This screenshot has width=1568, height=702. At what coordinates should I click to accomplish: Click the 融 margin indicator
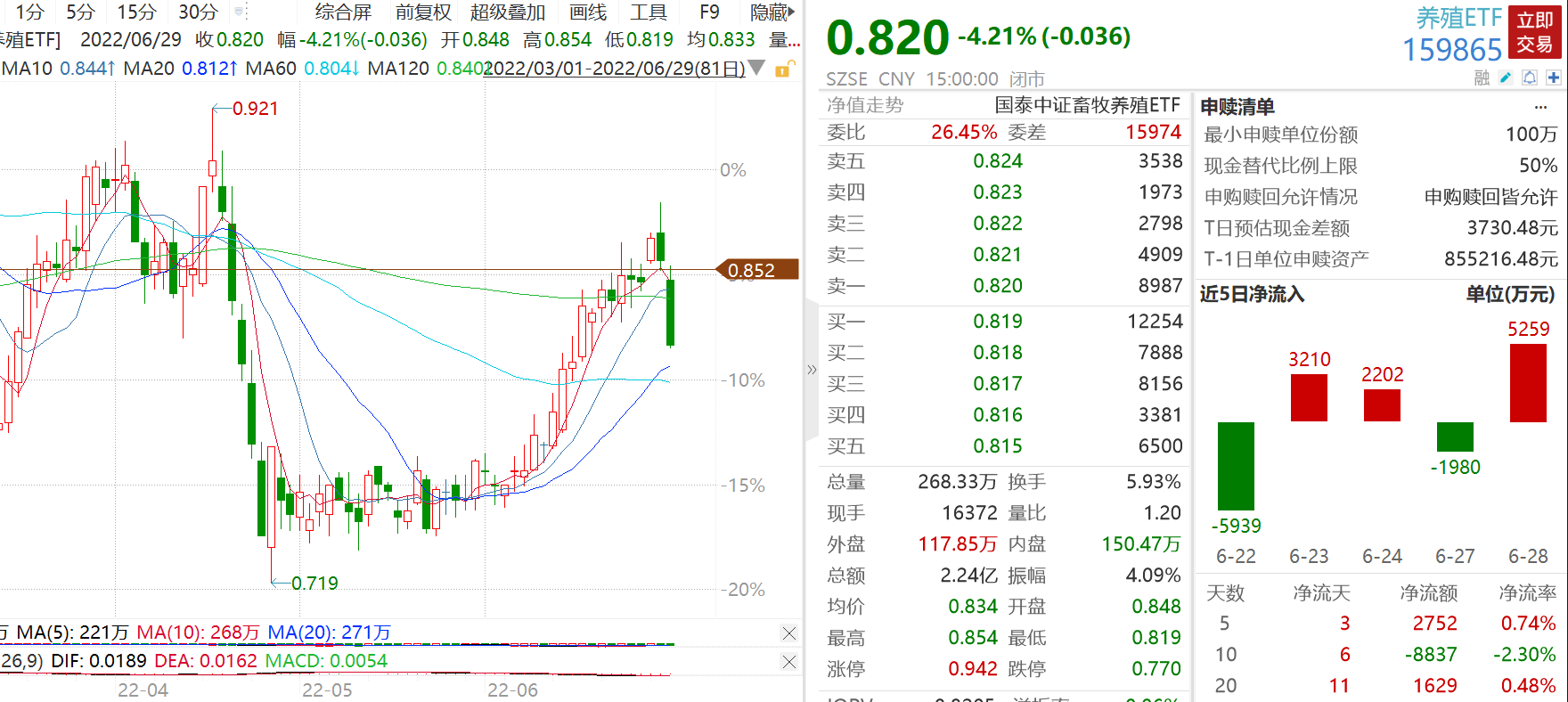point(1482,78)
